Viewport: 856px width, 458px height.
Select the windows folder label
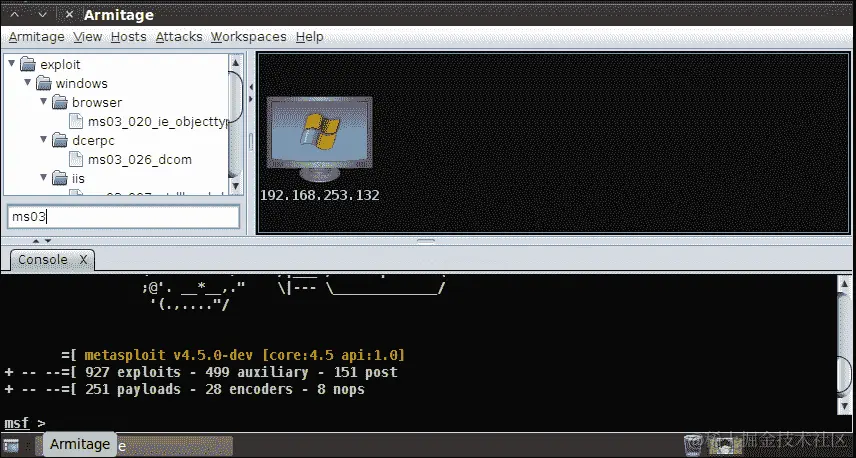81,84
